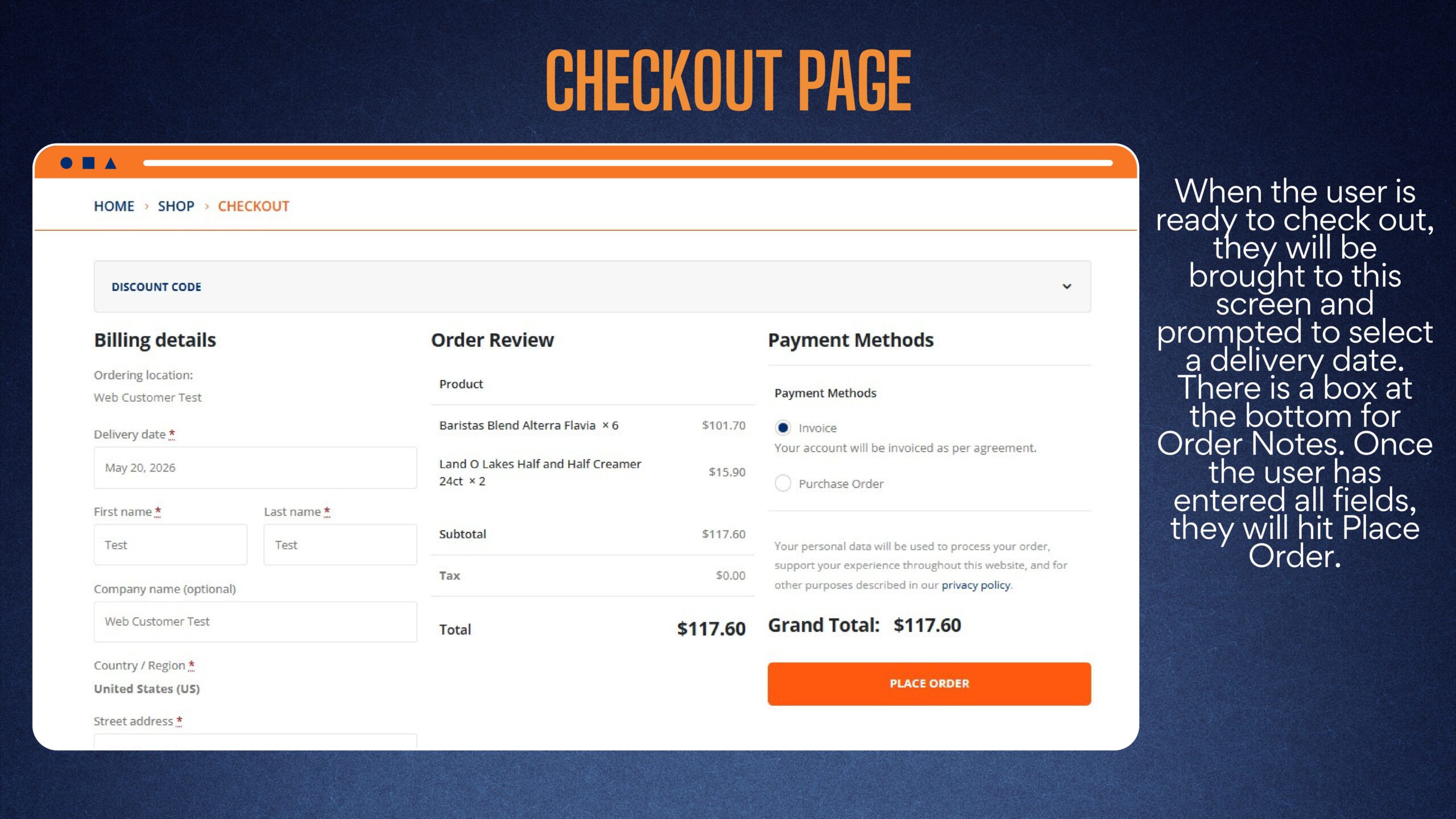
Task: Click the blue triangle icon in header
Action: [x=111, y=163]
